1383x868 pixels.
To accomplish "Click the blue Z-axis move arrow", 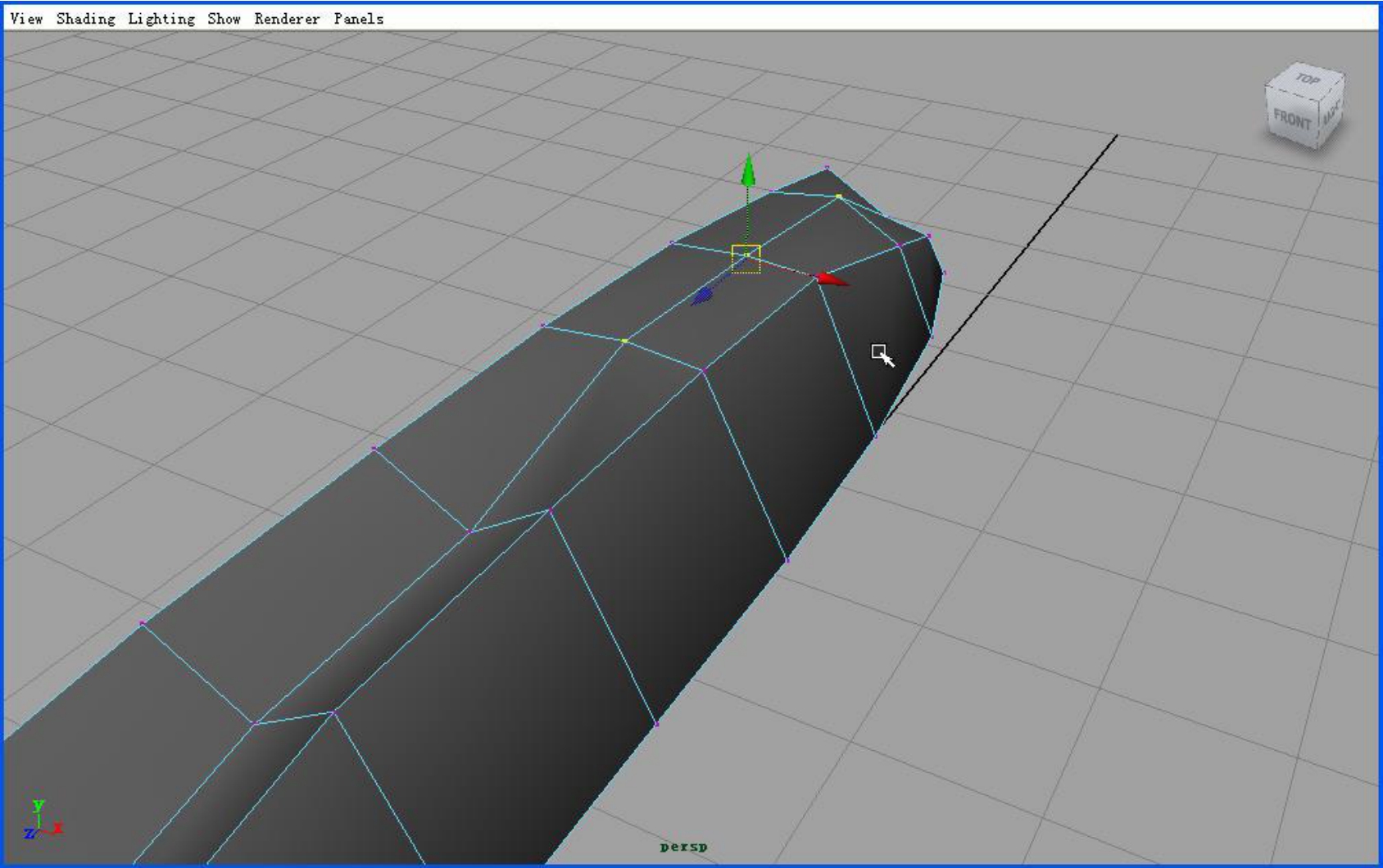I will click(703, 296).
